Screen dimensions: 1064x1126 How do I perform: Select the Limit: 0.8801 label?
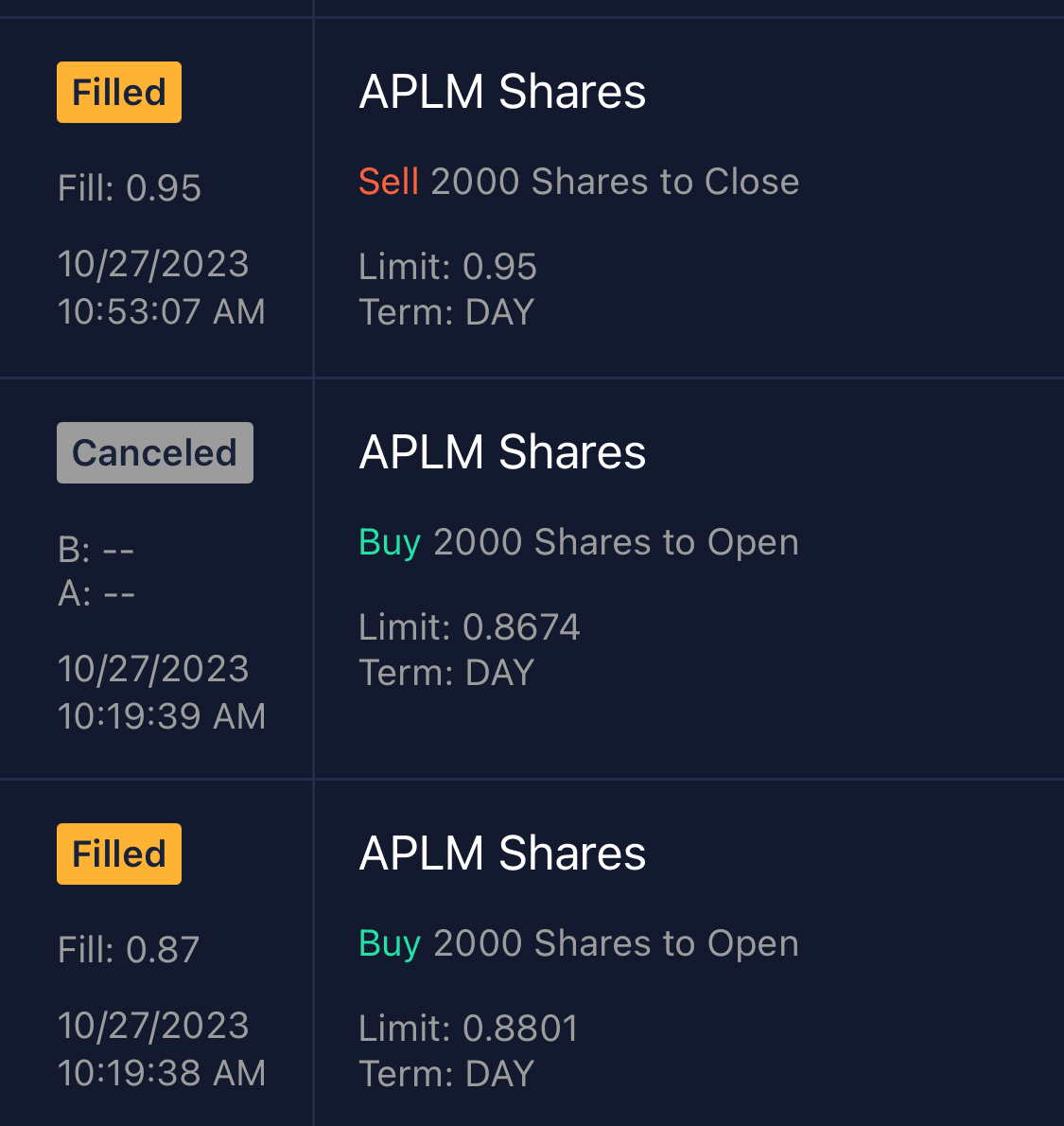[468, 1029]
